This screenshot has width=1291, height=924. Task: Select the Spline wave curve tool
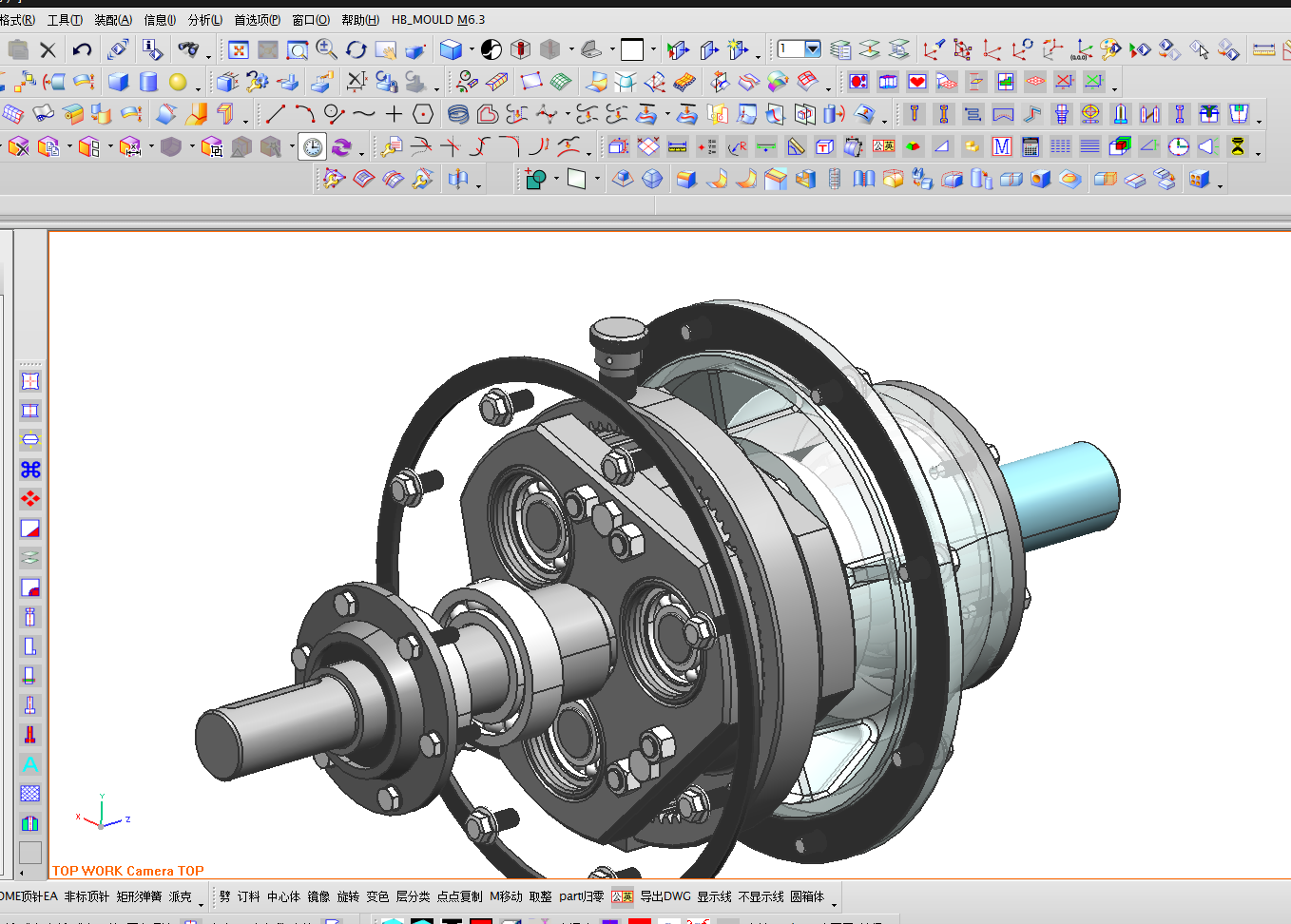[x=364, y=114]
